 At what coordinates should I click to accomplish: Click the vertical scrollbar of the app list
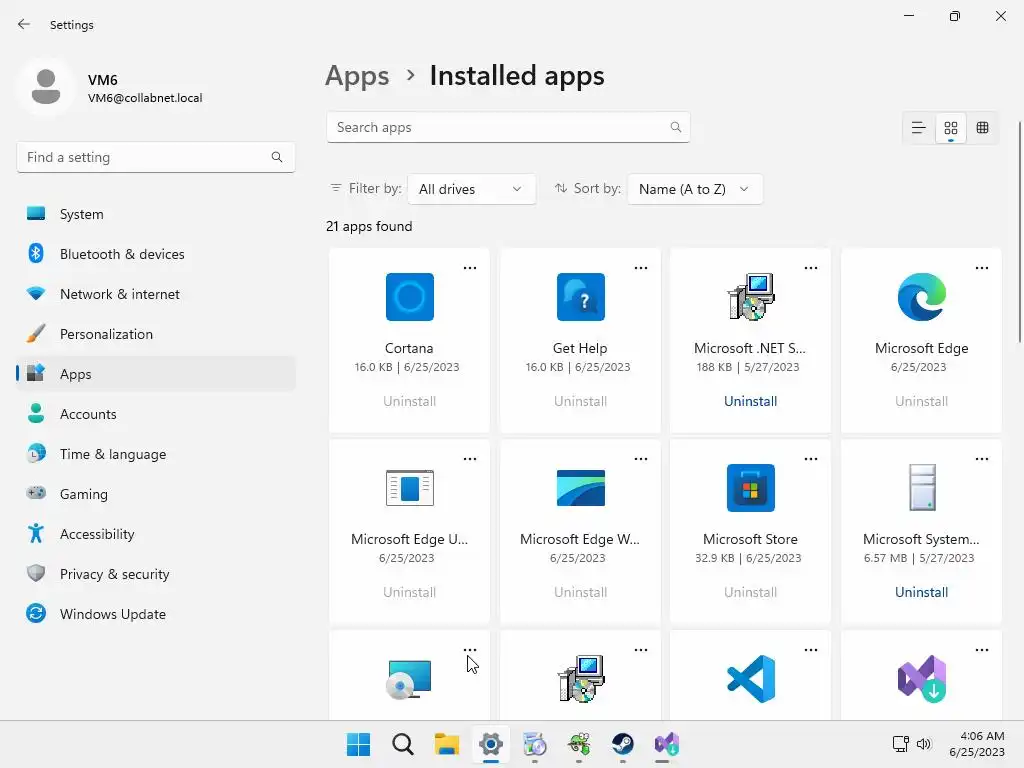click(1019, 231)
